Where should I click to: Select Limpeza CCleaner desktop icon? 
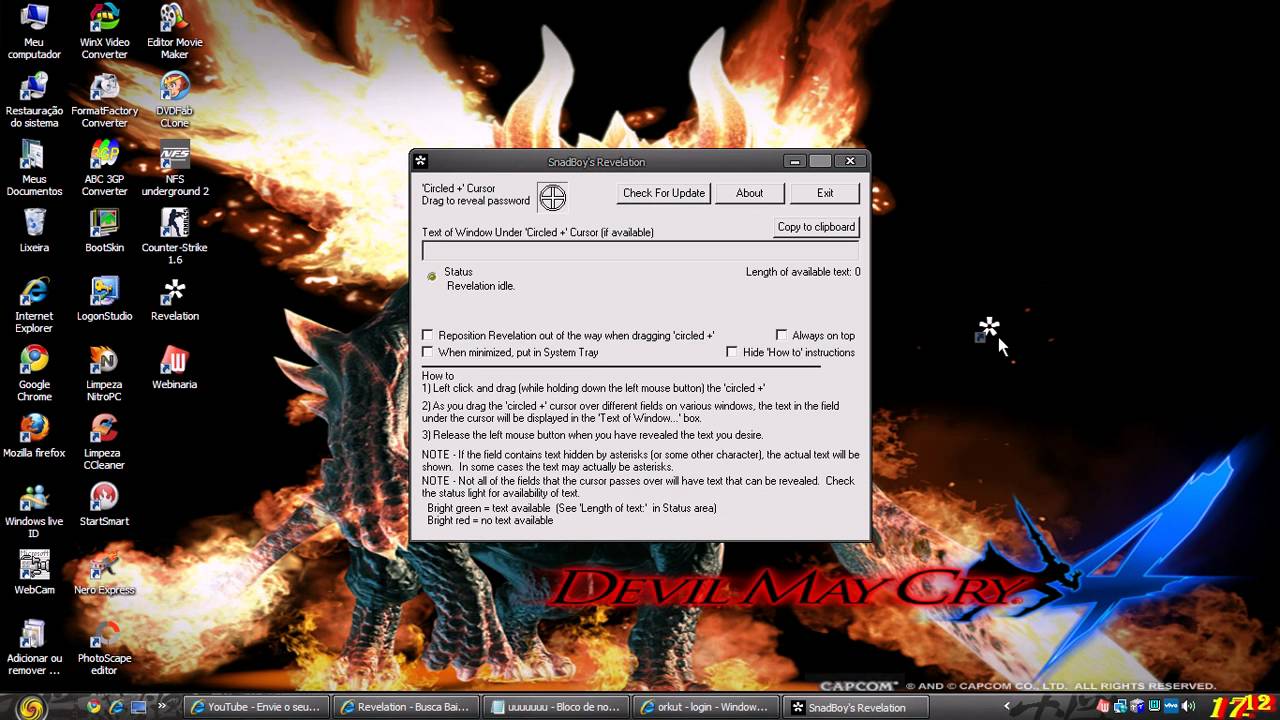104,442
